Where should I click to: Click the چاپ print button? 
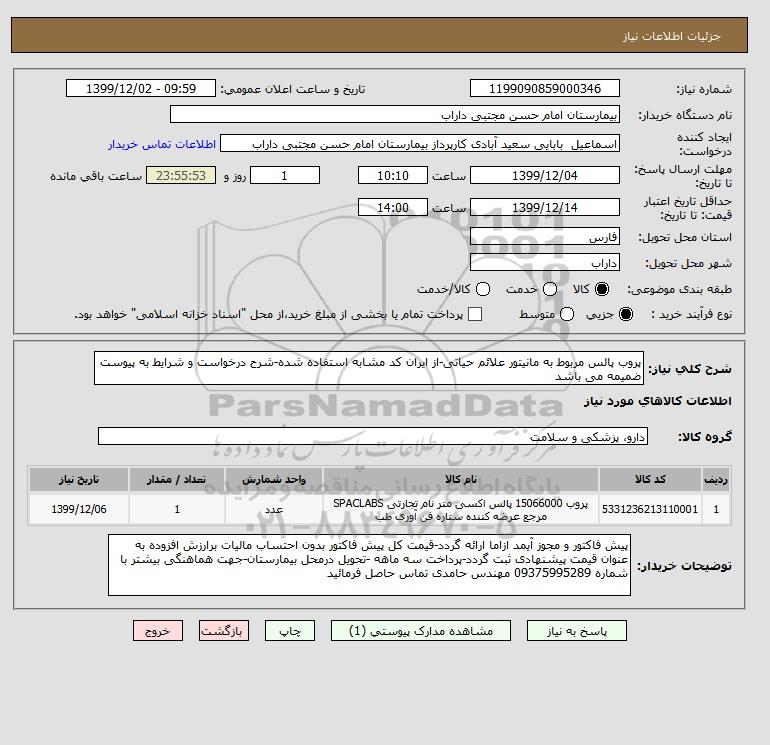[x=290, y=631]
